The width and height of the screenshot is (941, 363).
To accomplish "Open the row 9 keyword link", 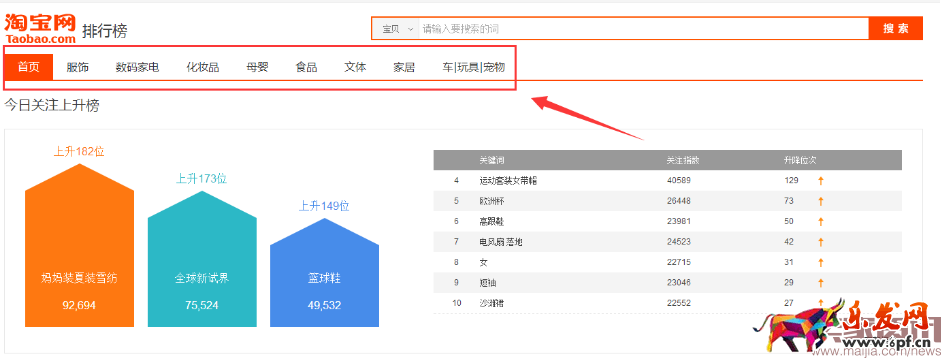I will point(487,283).
